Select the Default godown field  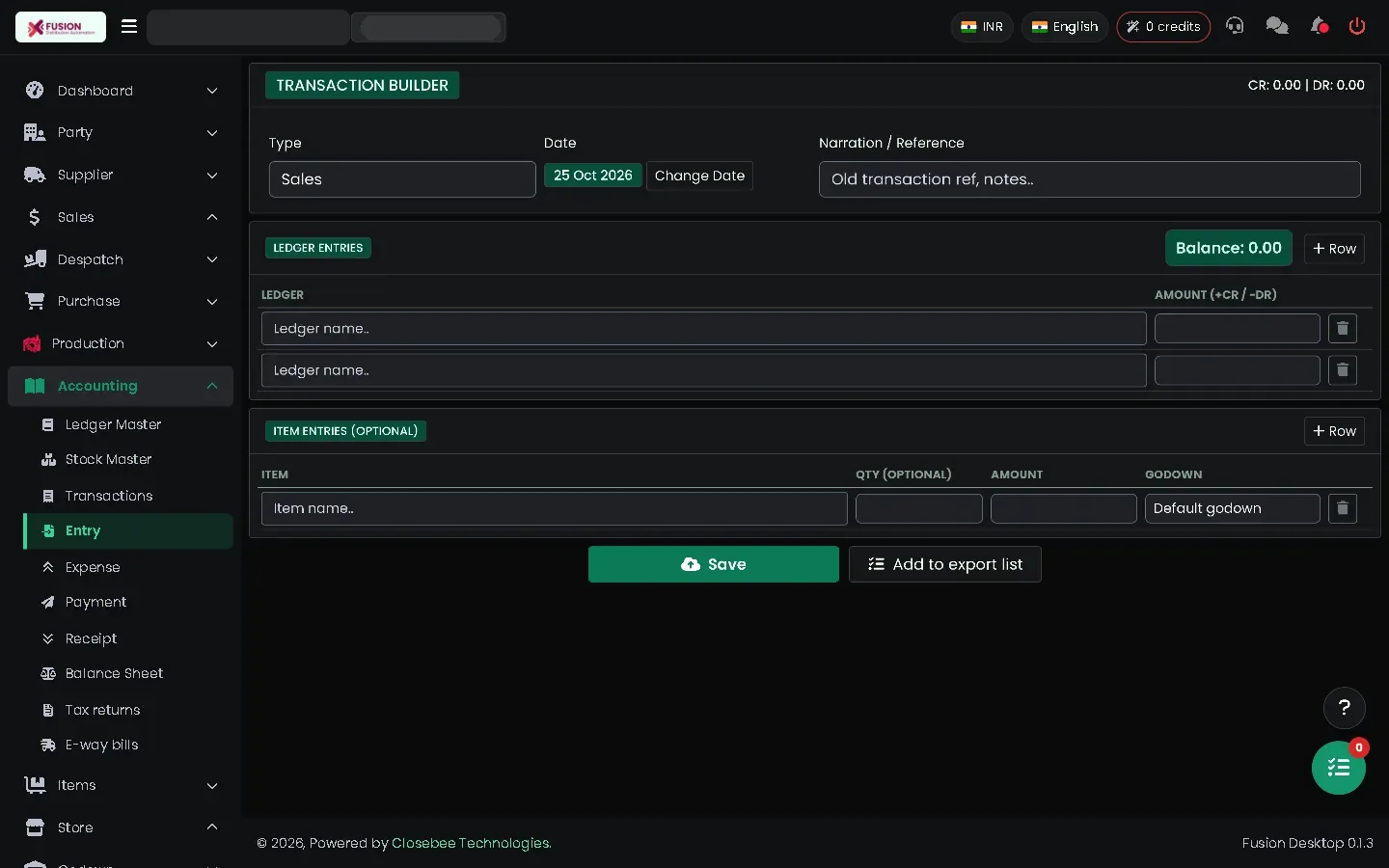1233,508
